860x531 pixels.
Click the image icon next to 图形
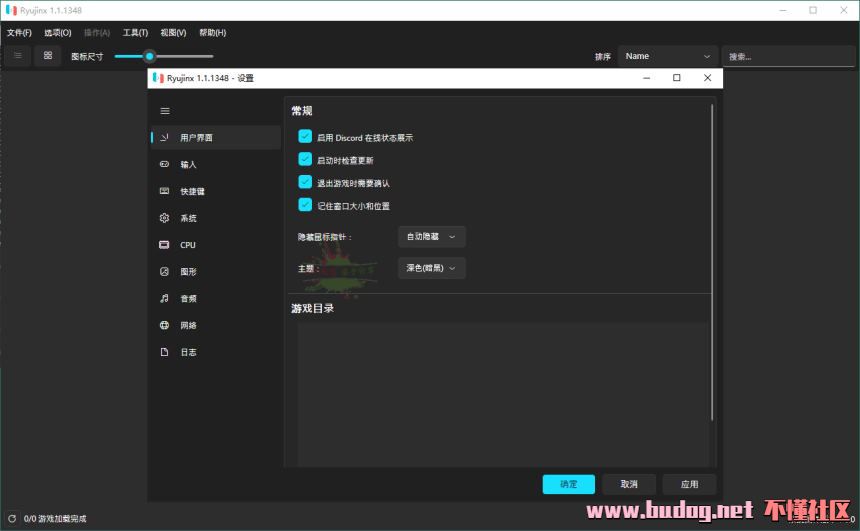pyautogui.click(x=164, y=272)
